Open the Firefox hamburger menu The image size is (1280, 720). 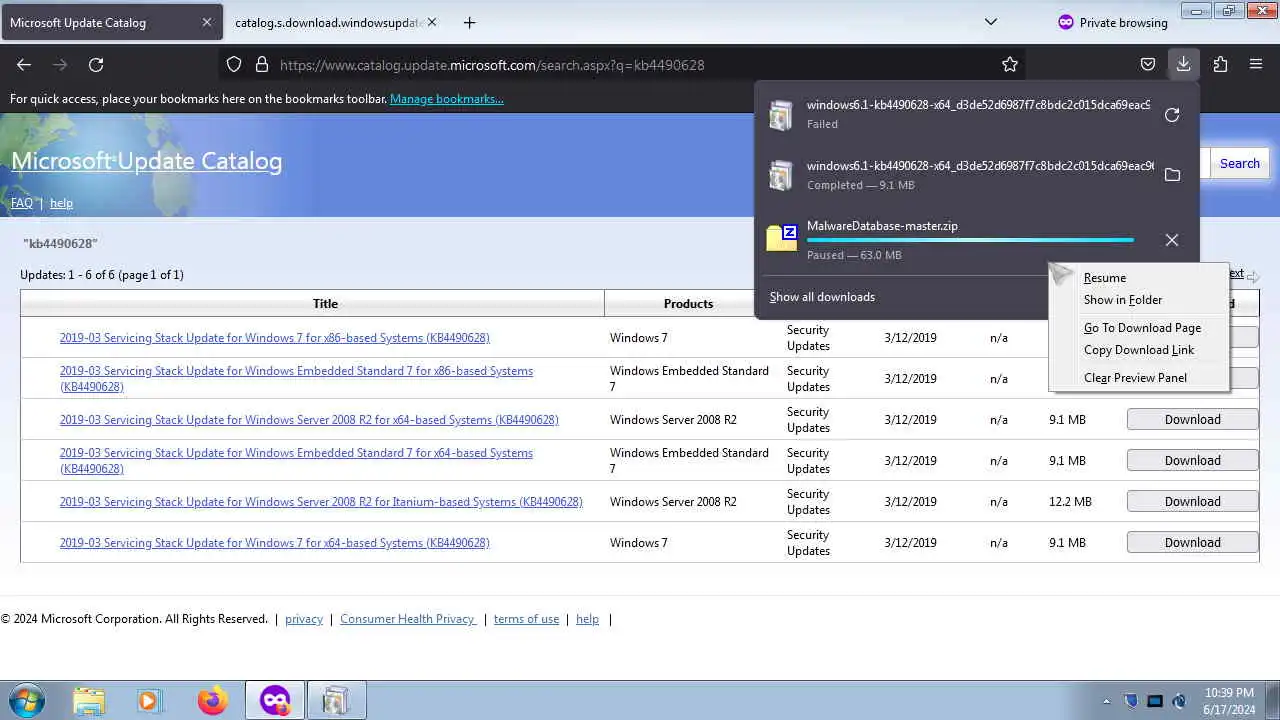tap(1256, 64)
